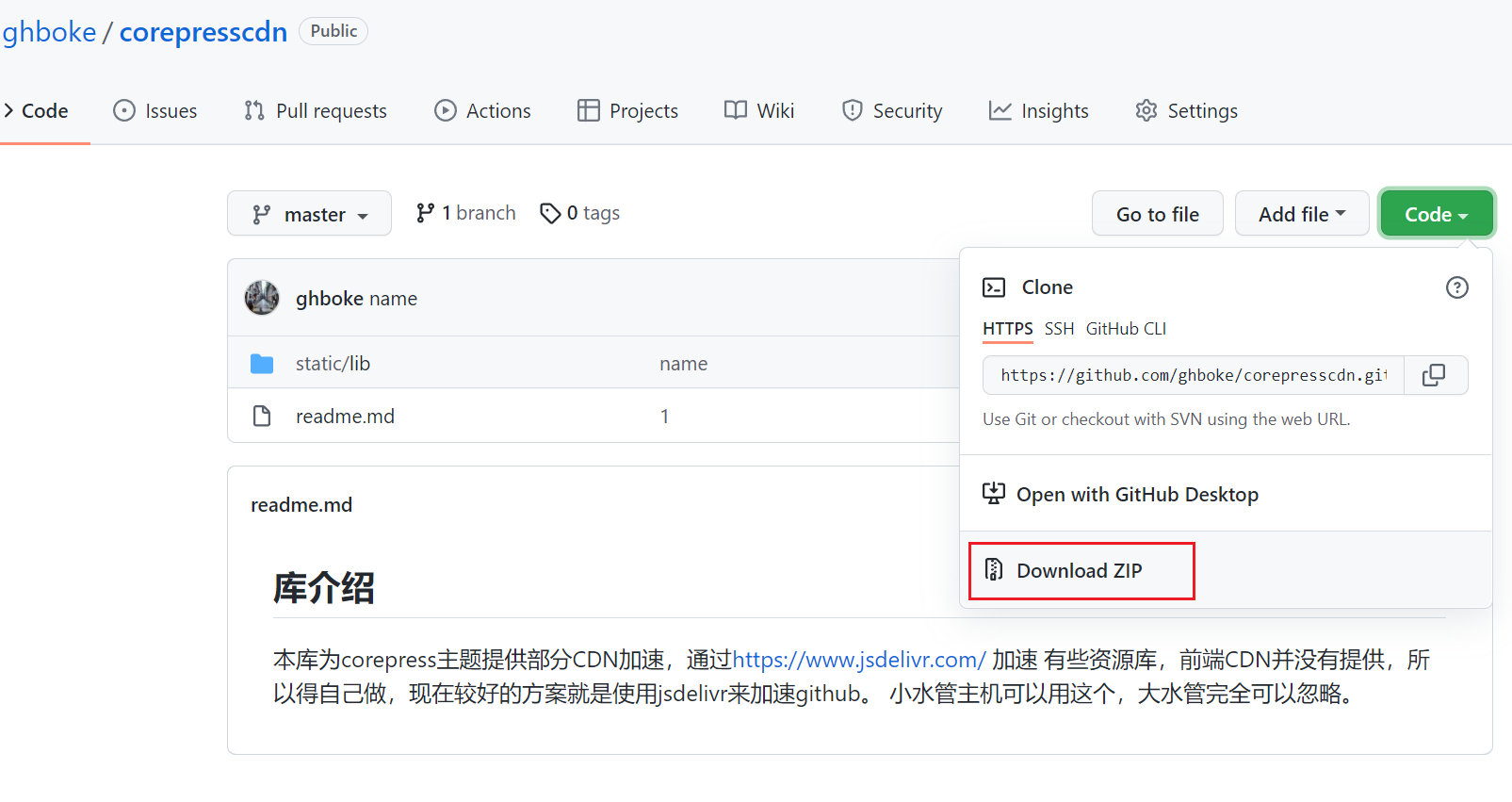Click the Go to file button
Viewport: 1512px width, 802px height.
coord(1158,214)
